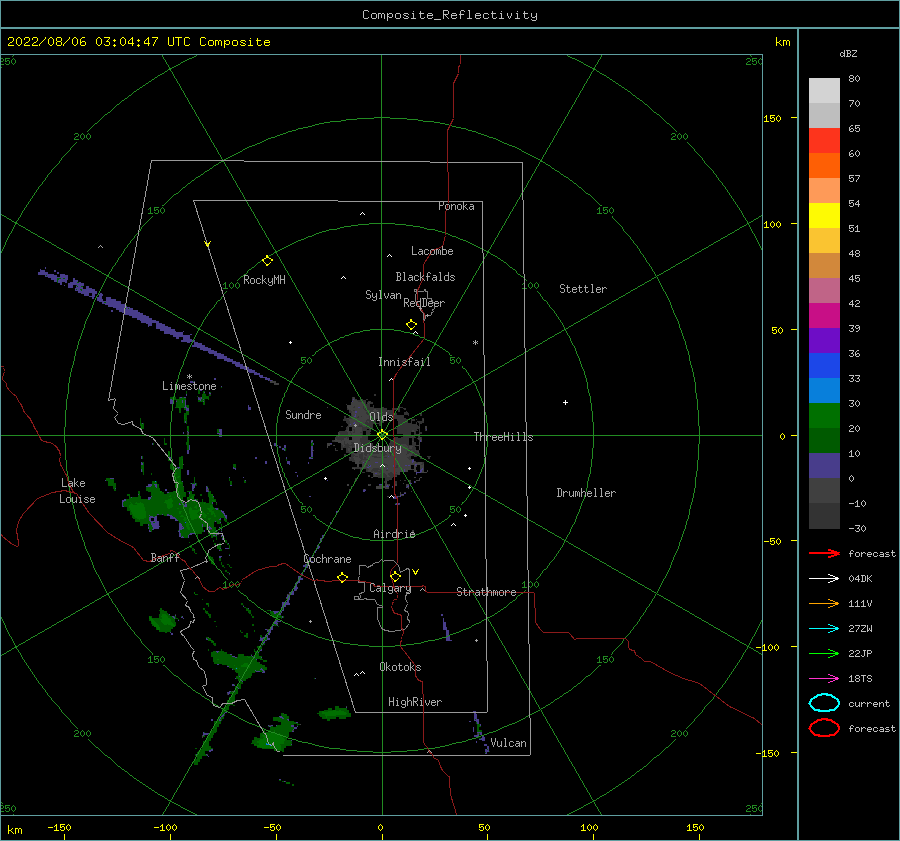Image resolution: width=900 pixels, height=841 pixels.
Task: Click the green 22JP arrow in legend
Action: (x=824, y=653)
